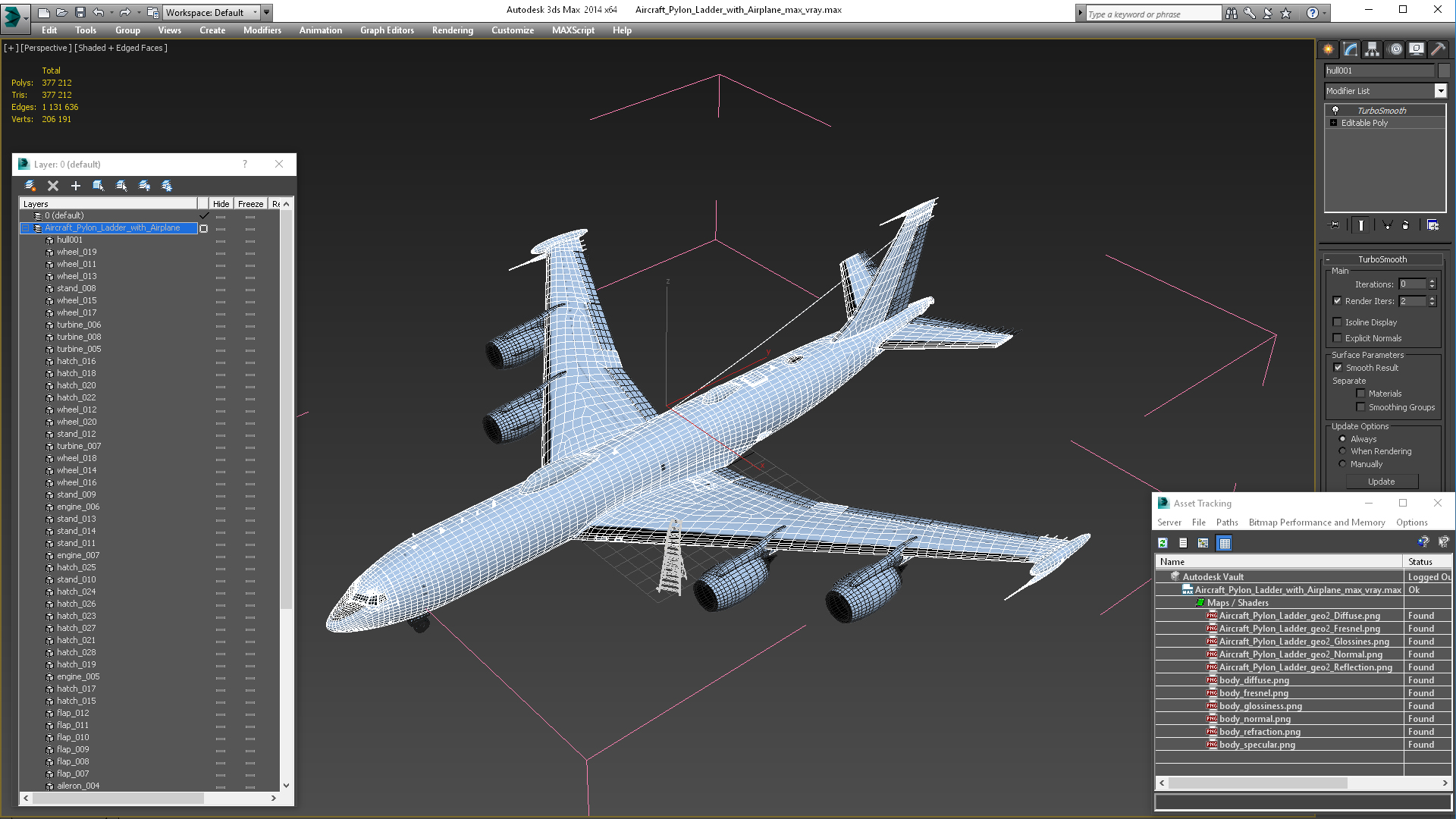Viewport: 1456px width, 819px height.
Task: Open Bitmap Performance and Memory menu
Action: tap(1316, 522)
